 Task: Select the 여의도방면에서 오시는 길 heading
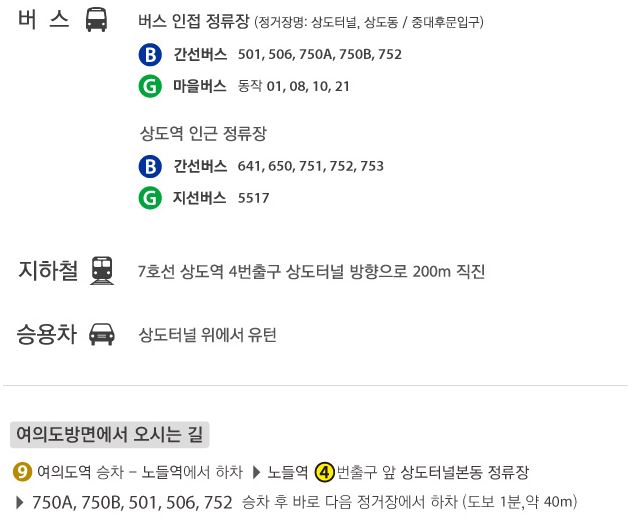(111, 434)
